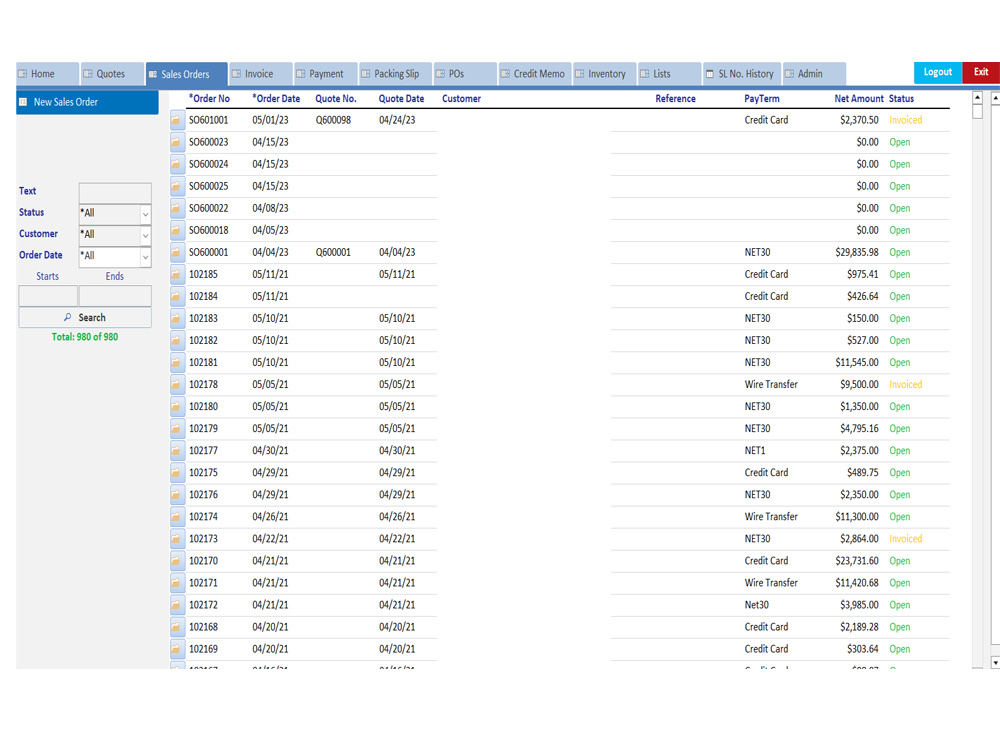
Task: Open folder icon for order SO600018
Action: click(177, 230)
